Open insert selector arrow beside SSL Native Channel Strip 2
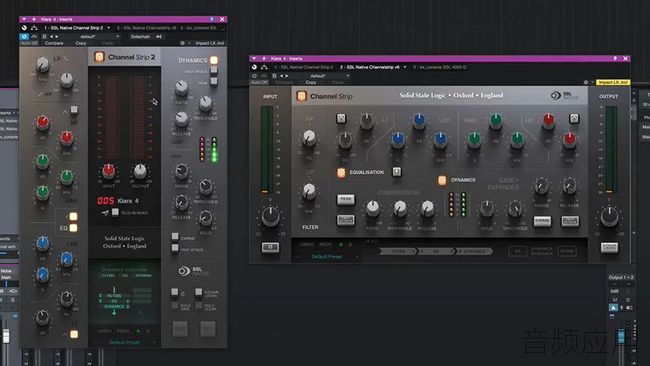The image size is (650, 366). pyautogui.click(x=109, y=28)
